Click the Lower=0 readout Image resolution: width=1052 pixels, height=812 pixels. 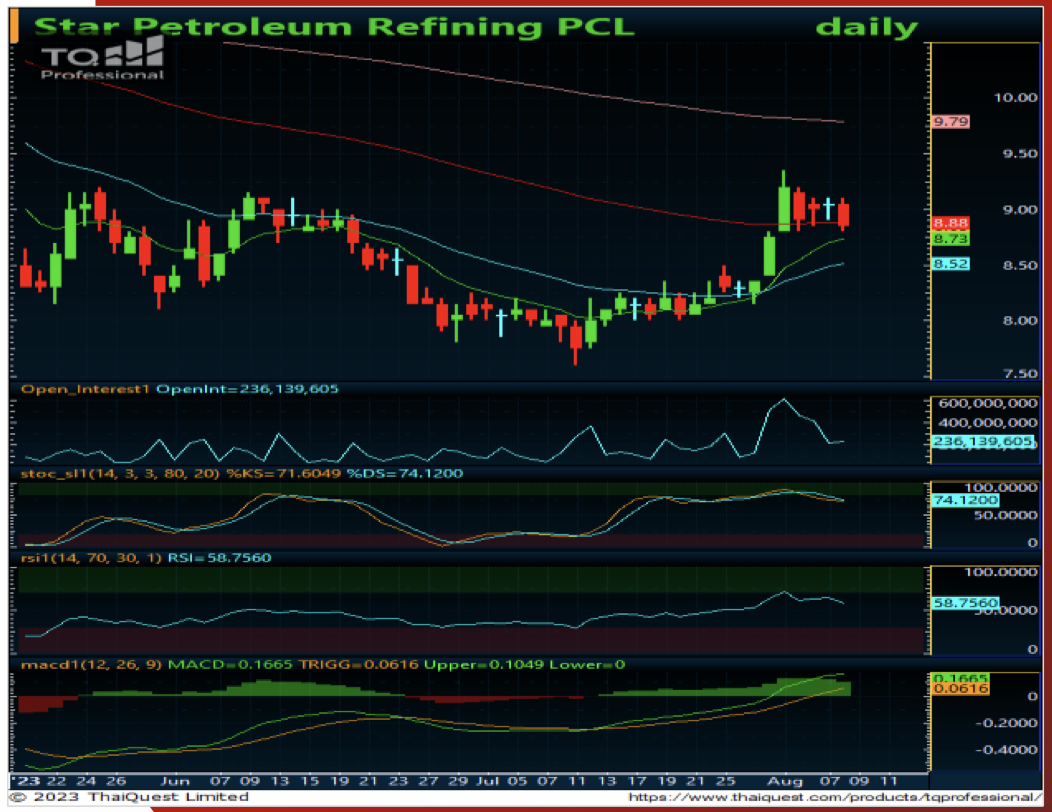point(587,665)
